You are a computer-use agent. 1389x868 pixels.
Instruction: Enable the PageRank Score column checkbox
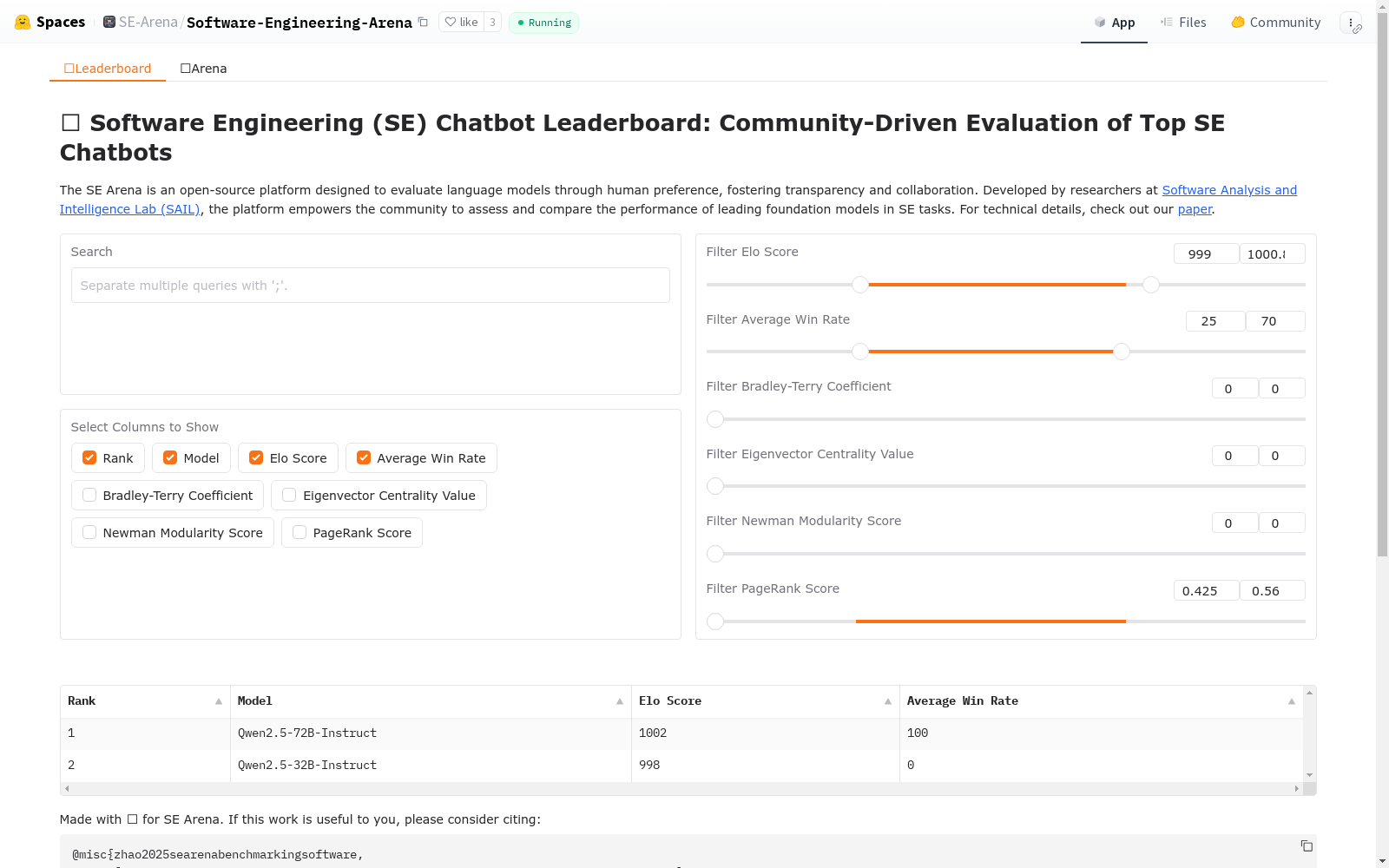tap(300, 532)
